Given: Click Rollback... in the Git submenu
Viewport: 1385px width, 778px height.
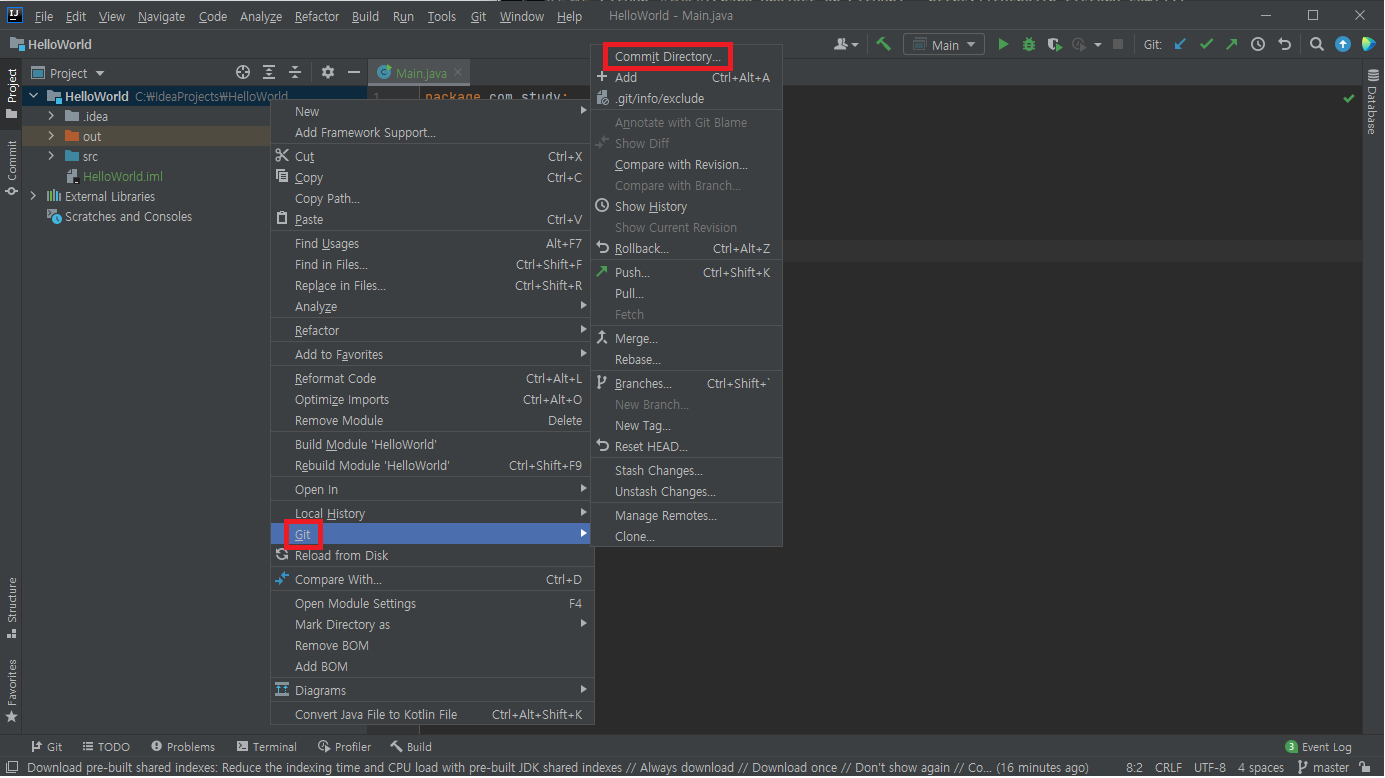Looking at the screenshot, I should pos(686,248).
